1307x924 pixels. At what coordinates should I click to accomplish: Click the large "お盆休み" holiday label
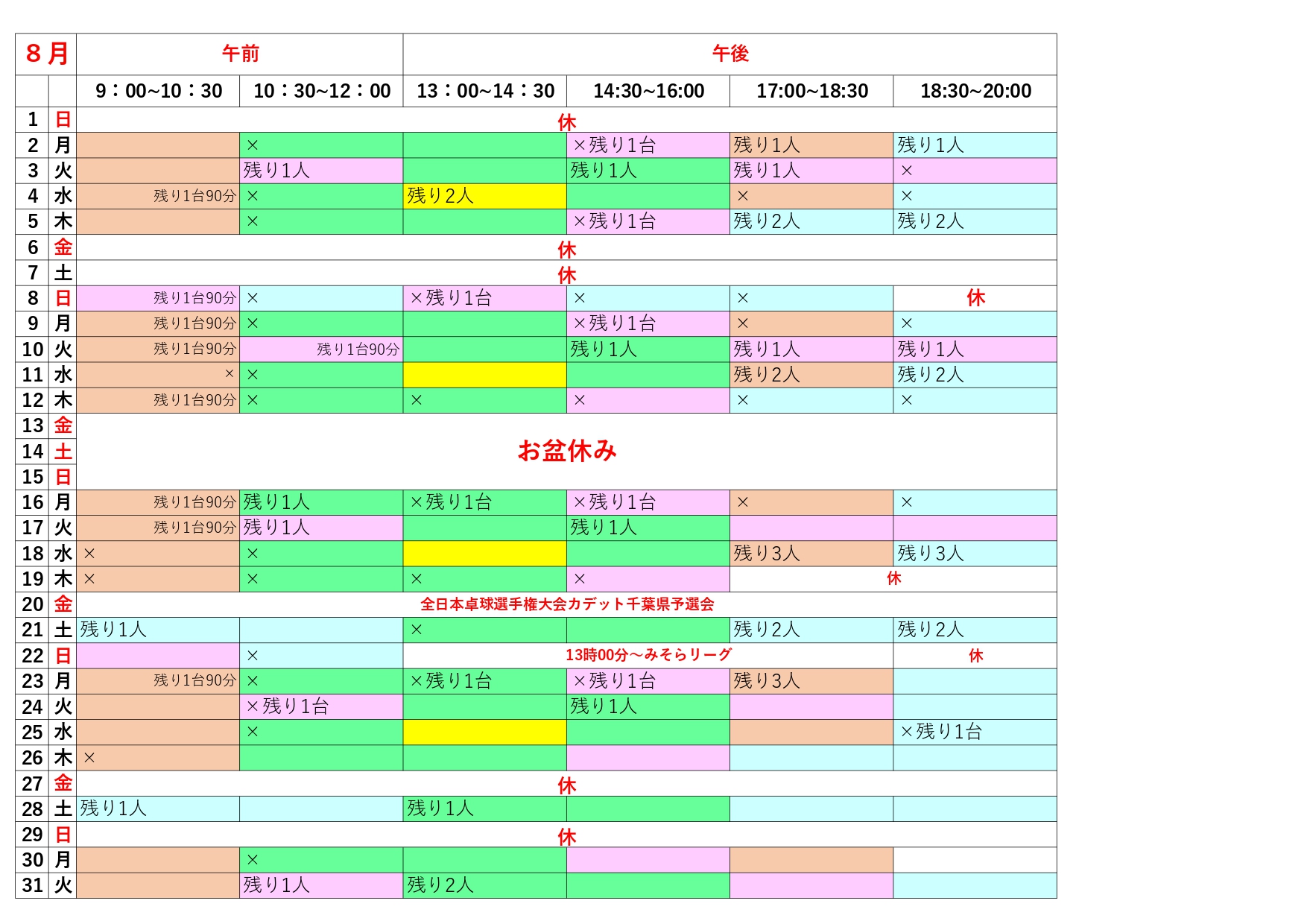[566, 451]
